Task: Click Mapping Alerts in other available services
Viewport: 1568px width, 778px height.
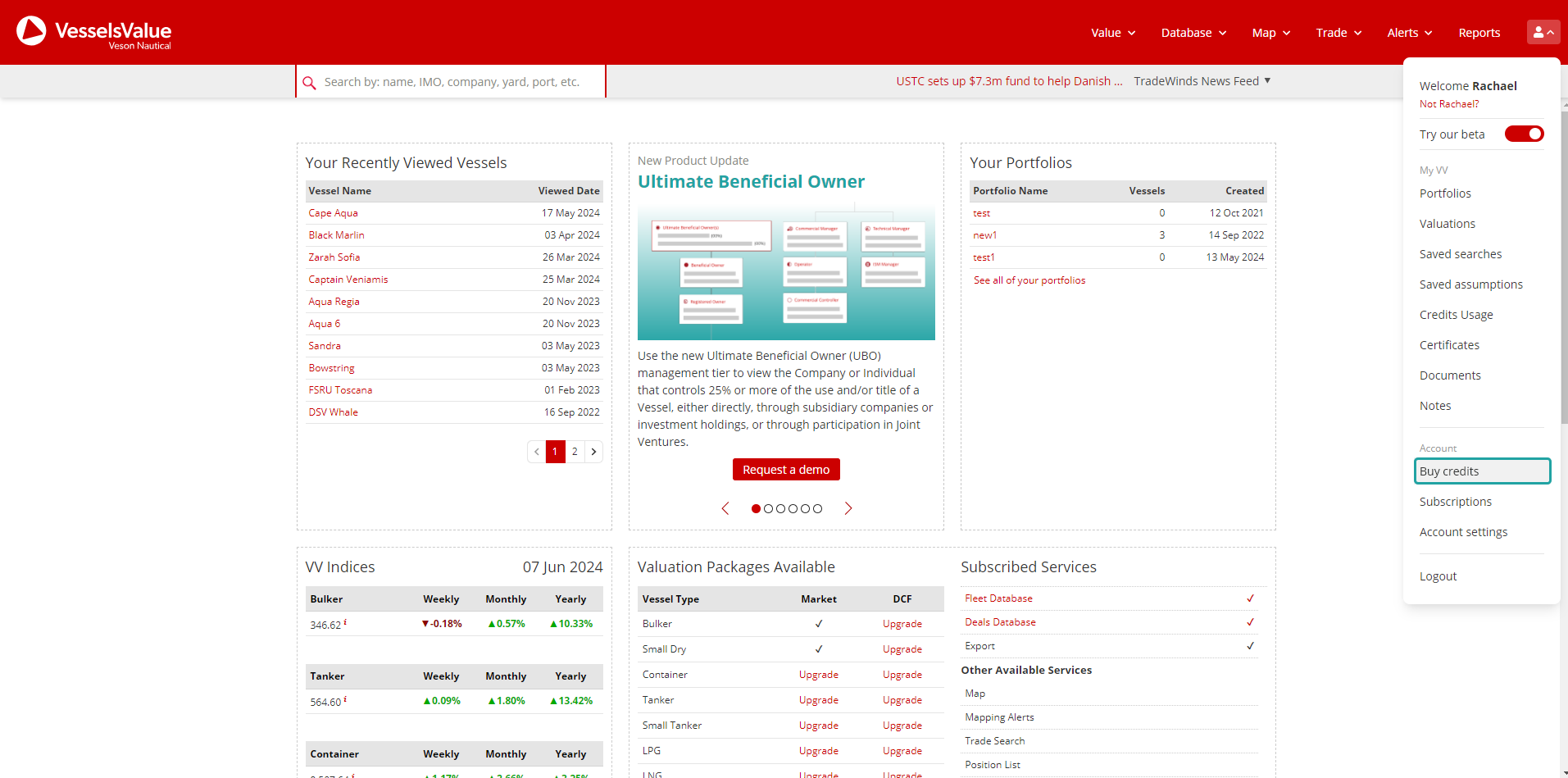Action: [999, 717]
